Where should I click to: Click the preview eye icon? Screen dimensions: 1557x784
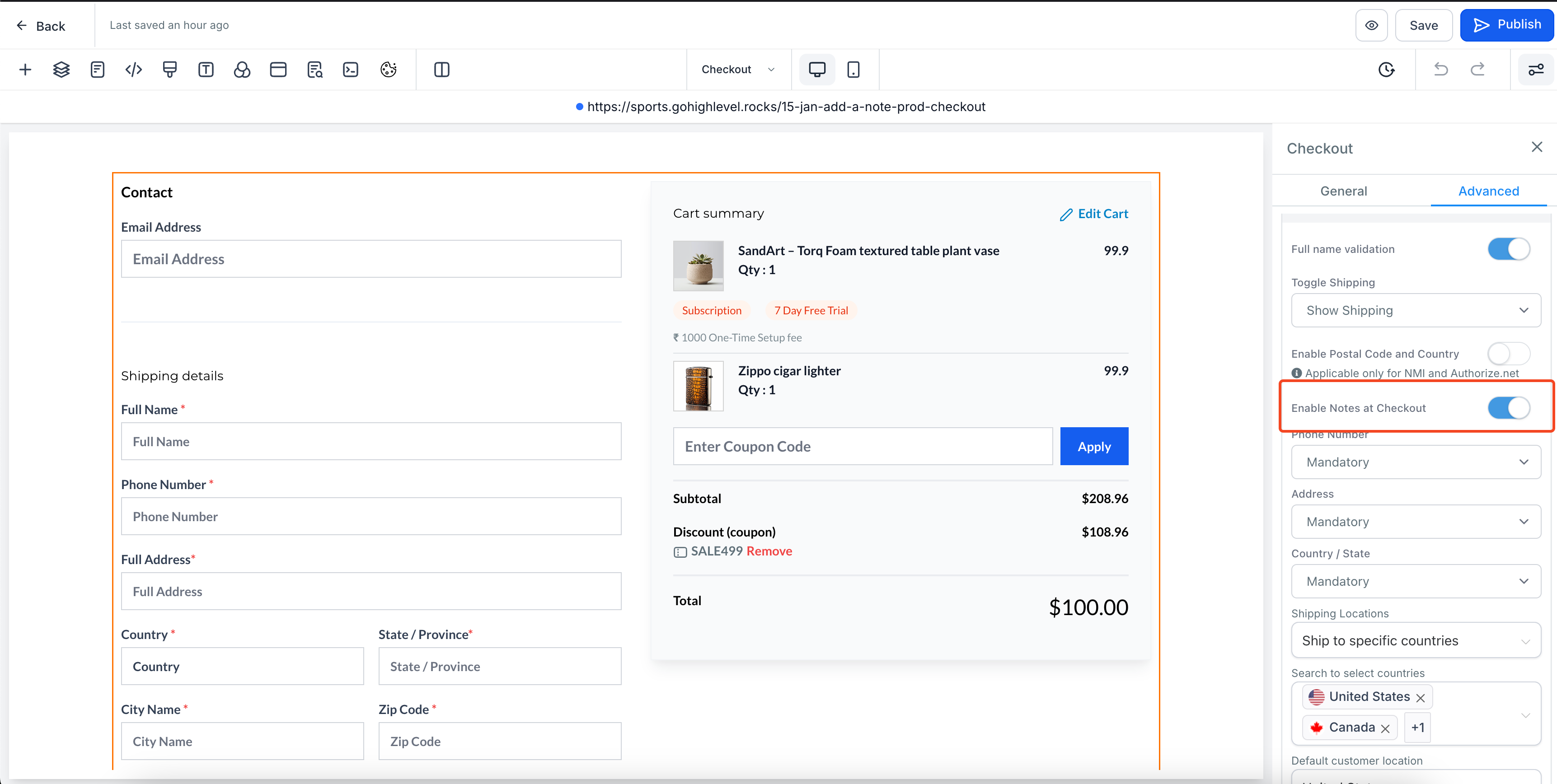click(1371, 25)
